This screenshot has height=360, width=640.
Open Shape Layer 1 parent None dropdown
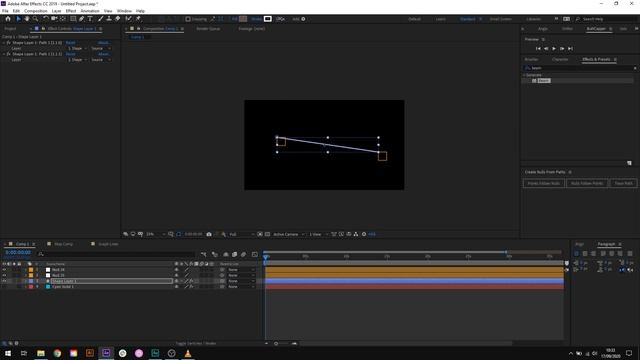(241, 281)
